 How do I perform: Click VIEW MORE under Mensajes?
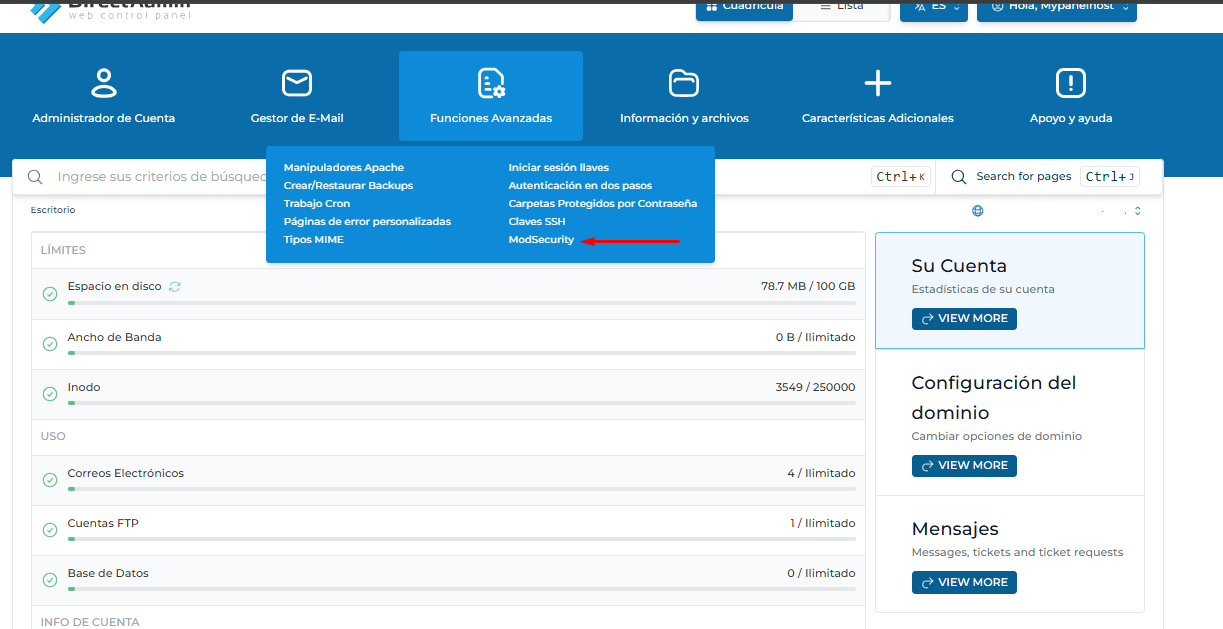point(964,582)
